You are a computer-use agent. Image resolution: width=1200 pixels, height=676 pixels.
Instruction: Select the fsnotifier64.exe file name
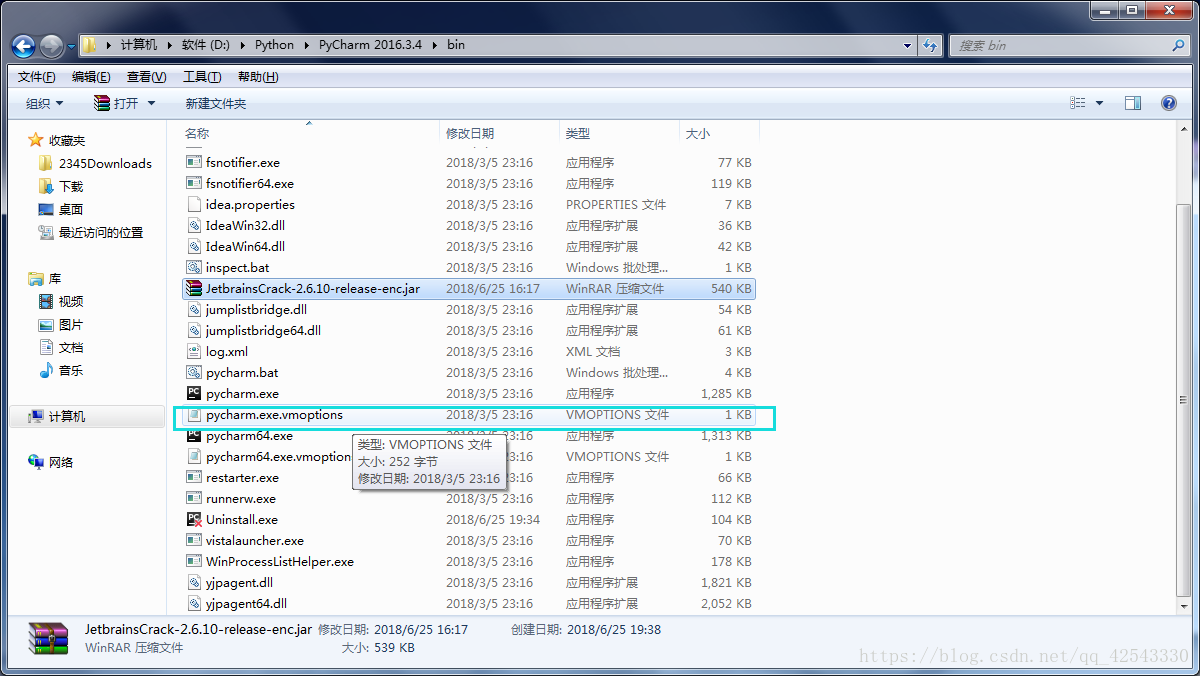coord(250,183)
